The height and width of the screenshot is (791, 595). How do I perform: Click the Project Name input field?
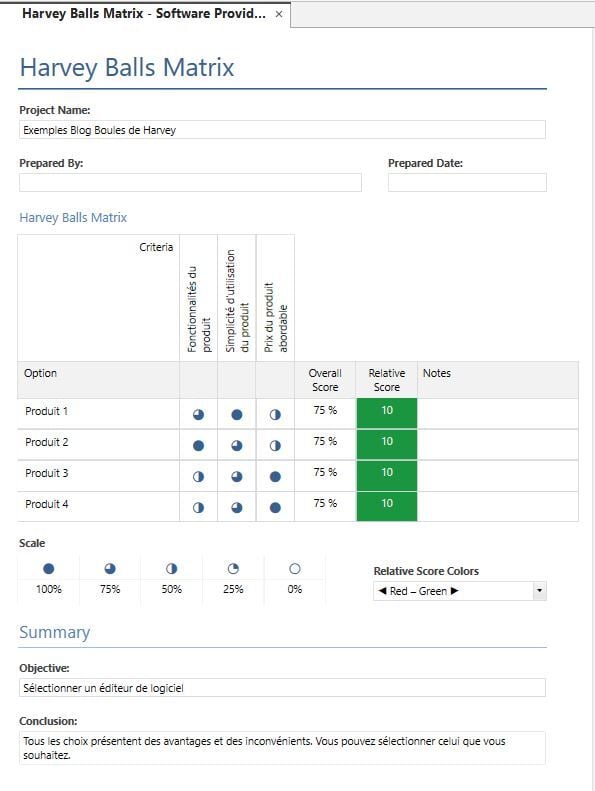click(x=283, y=130)
